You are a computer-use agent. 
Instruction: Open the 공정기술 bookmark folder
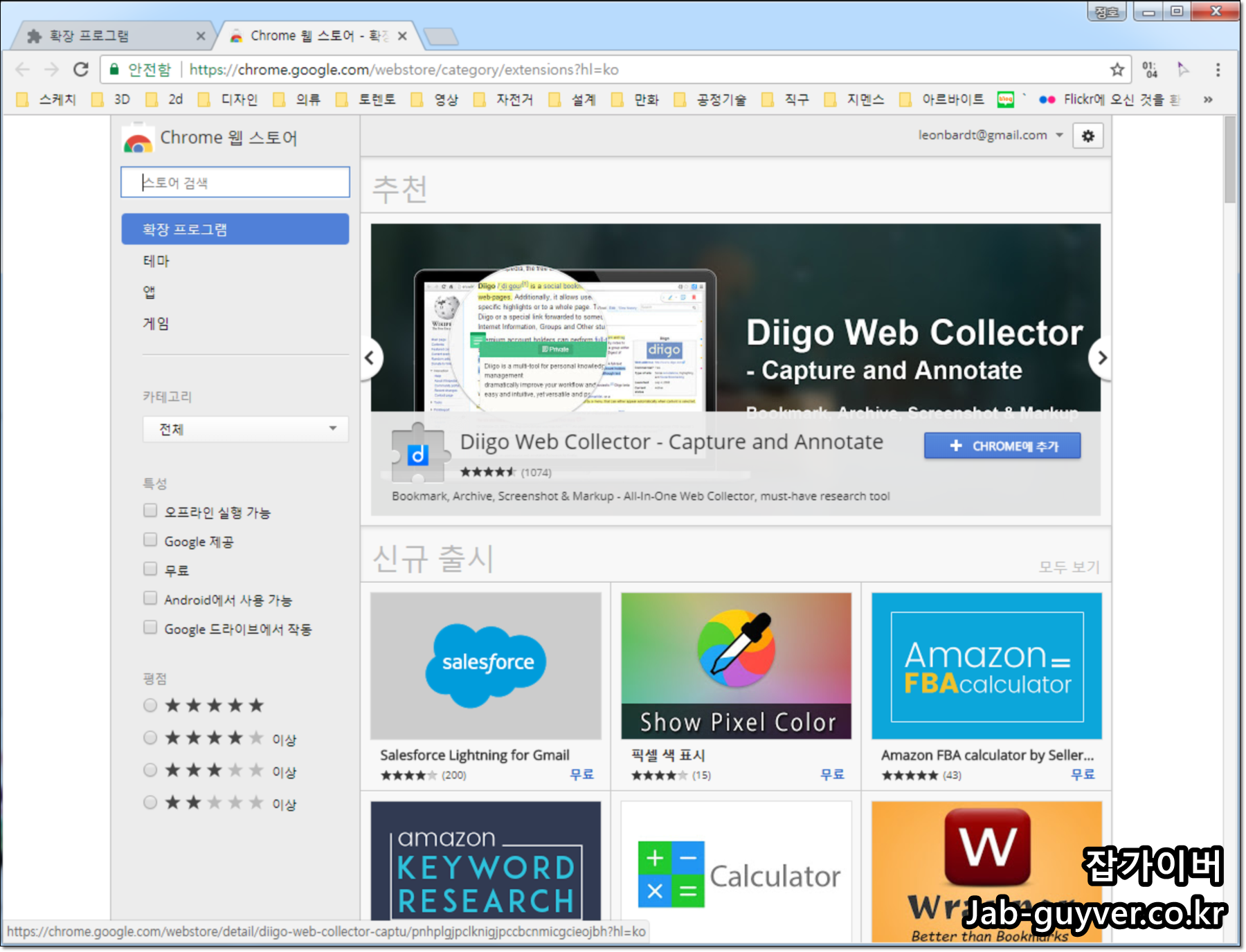[x=711, y=100]
